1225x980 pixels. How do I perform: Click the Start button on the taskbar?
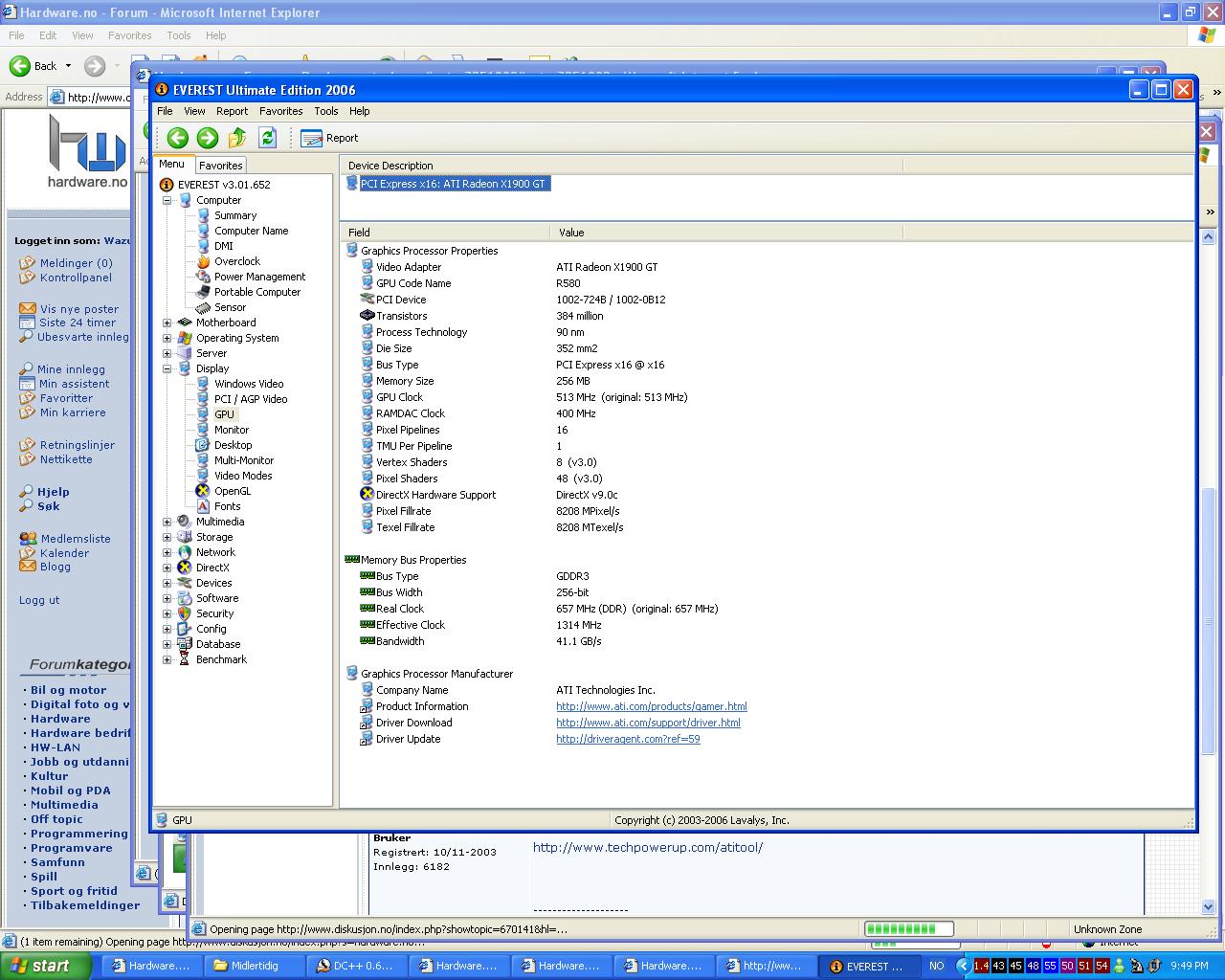coord(46,966)
